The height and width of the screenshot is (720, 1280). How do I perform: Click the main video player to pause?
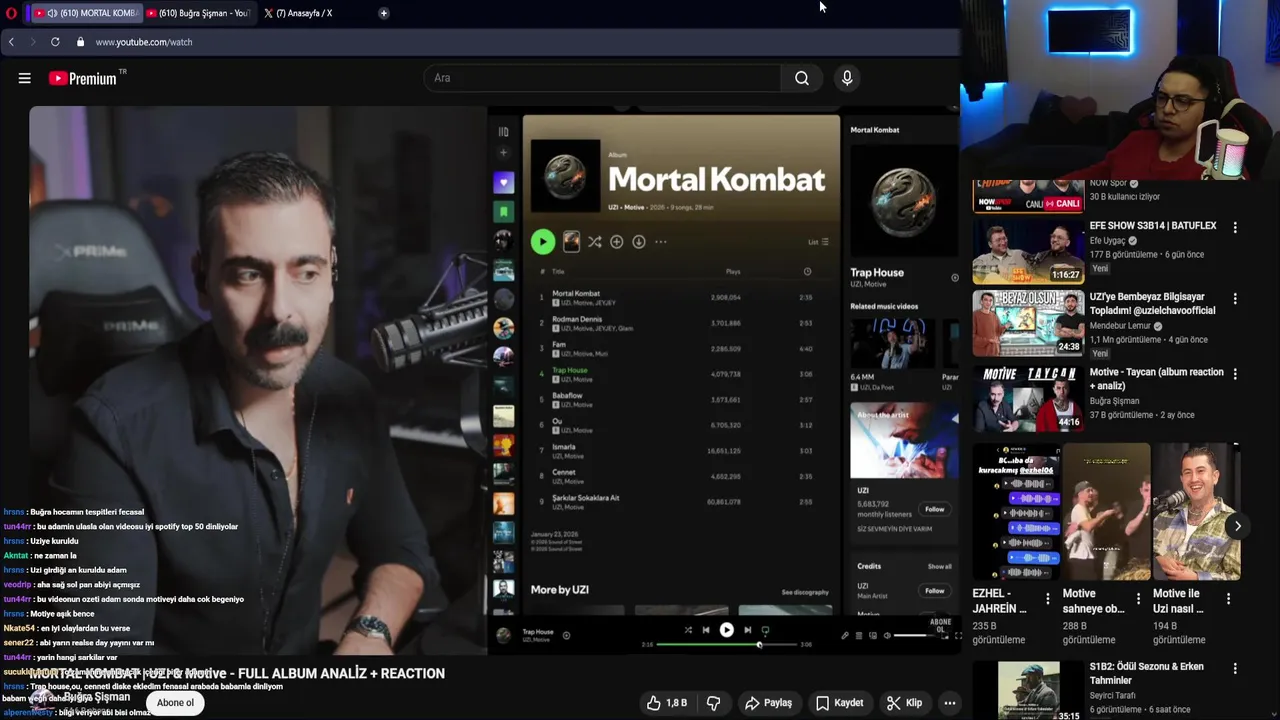tap(494, 380)
